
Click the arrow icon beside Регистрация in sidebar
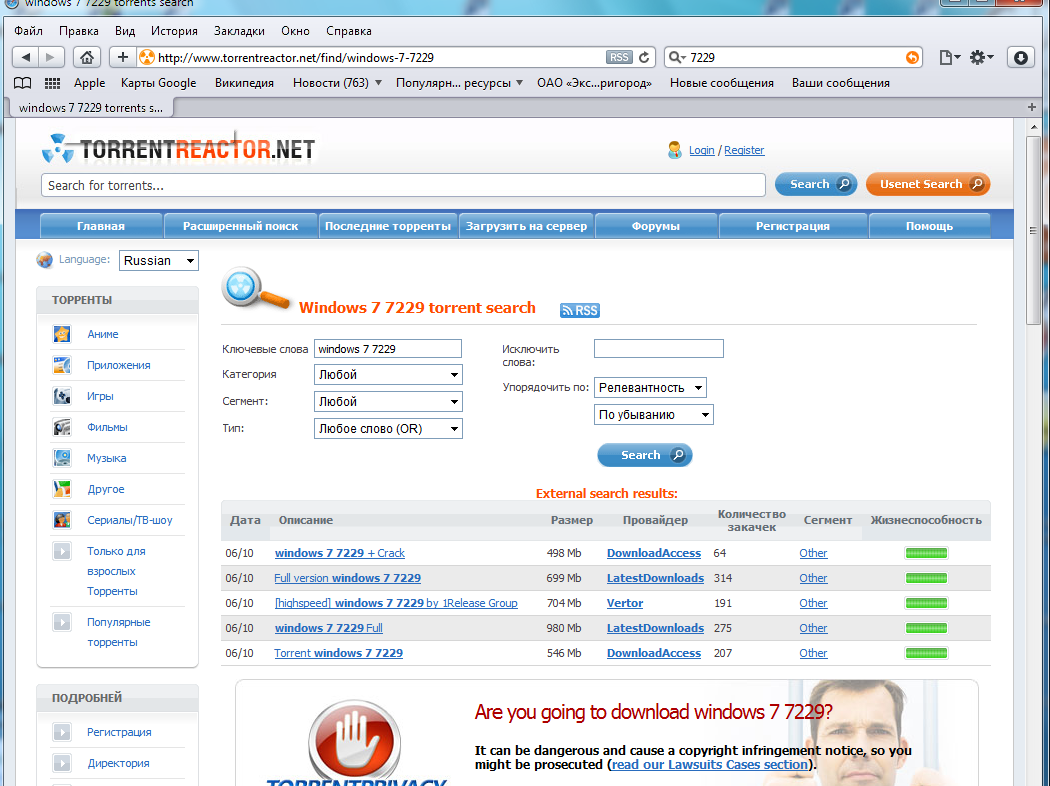click(x=62, y=732)
